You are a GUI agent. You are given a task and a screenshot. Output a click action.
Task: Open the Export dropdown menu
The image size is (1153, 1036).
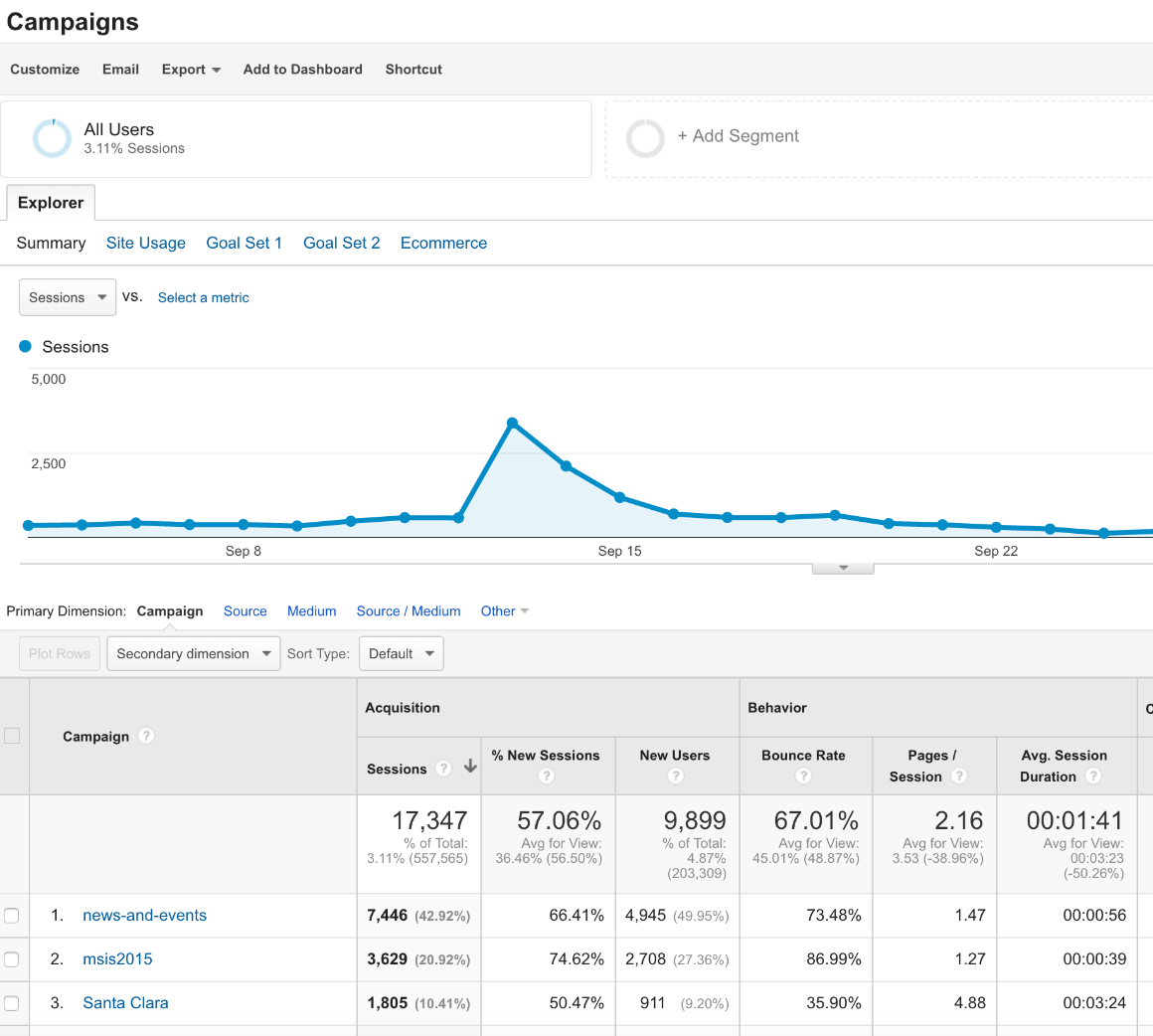191,70
